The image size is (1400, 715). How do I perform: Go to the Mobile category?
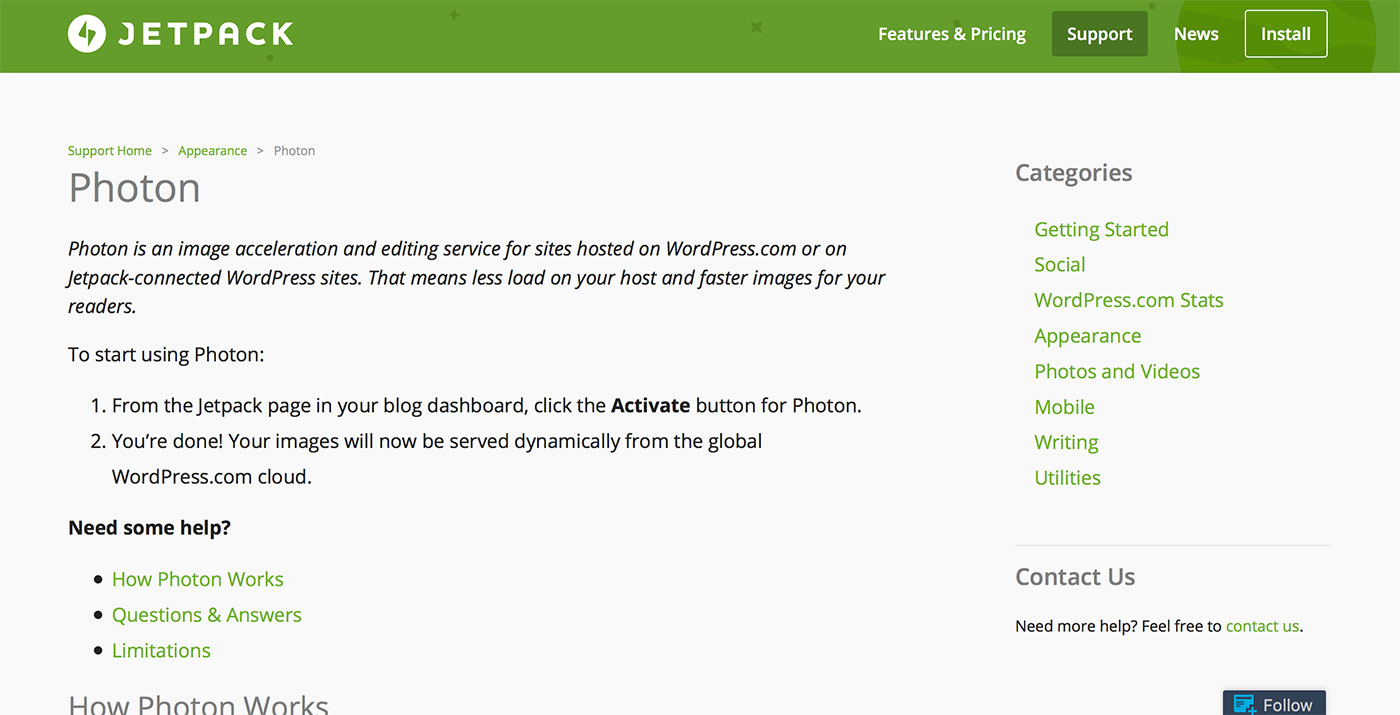pos(1064,407)
